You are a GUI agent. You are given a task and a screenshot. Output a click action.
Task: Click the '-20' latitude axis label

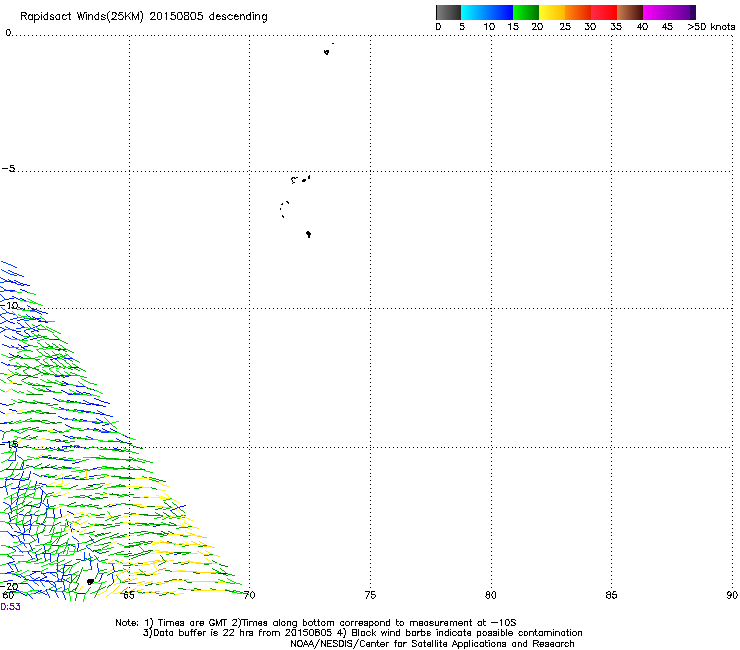pos(9,586)
